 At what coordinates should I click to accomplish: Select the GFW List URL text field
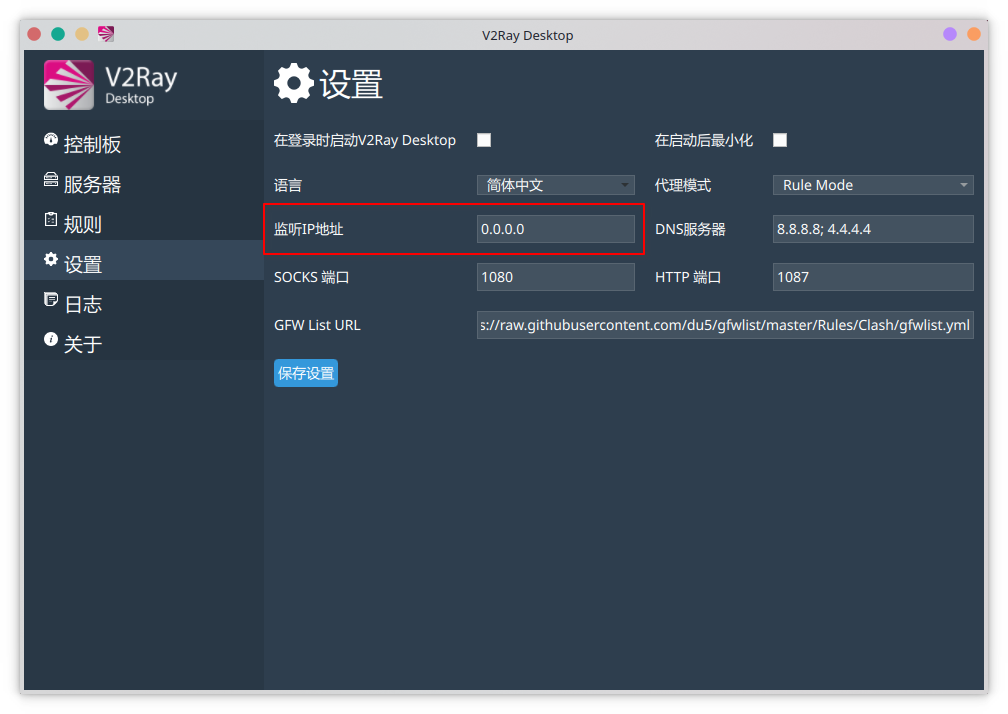[x=724, y=325]
